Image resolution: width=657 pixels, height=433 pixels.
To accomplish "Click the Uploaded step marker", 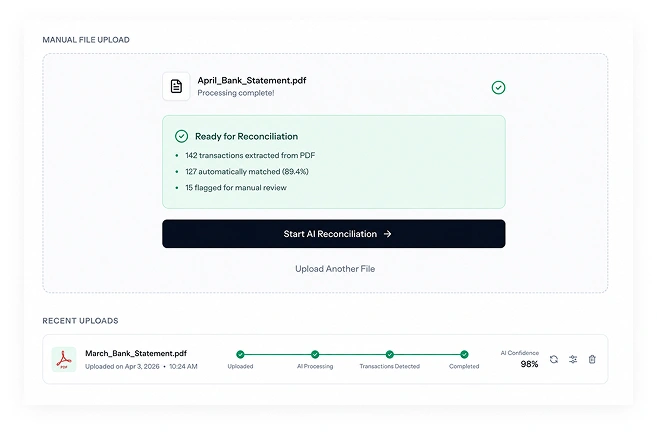I will point(240,354).
